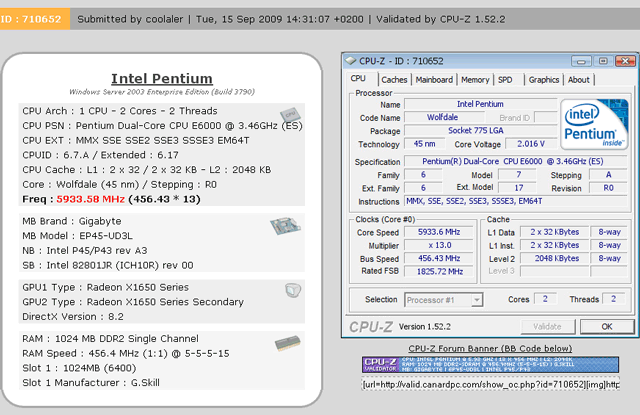Click the Multiplier value x 13.0
This screenshot has height=415, width=640.
[x=439, y=245]
